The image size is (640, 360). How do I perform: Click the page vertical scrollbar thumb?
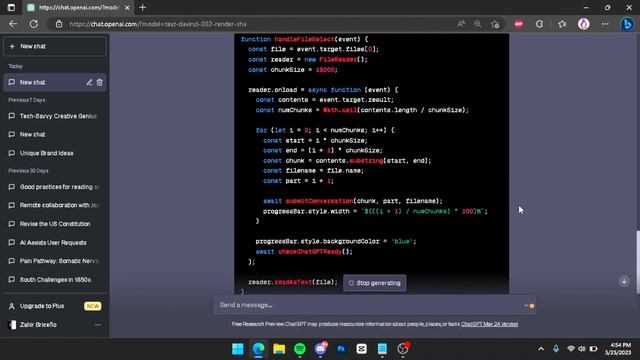(638, 262)
